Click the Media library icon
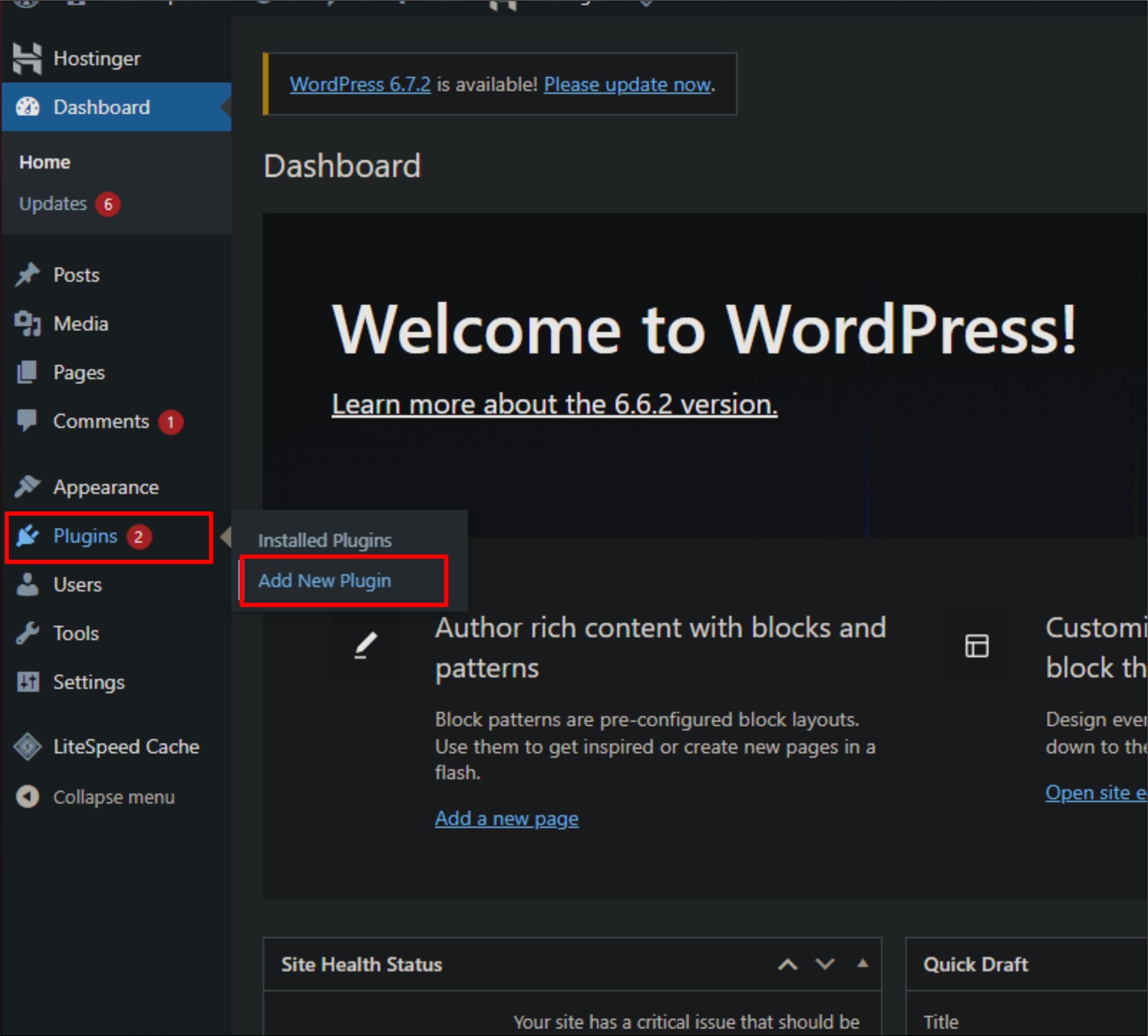This screenshot has width=1148, height=1036. click(x=27, y=323)
